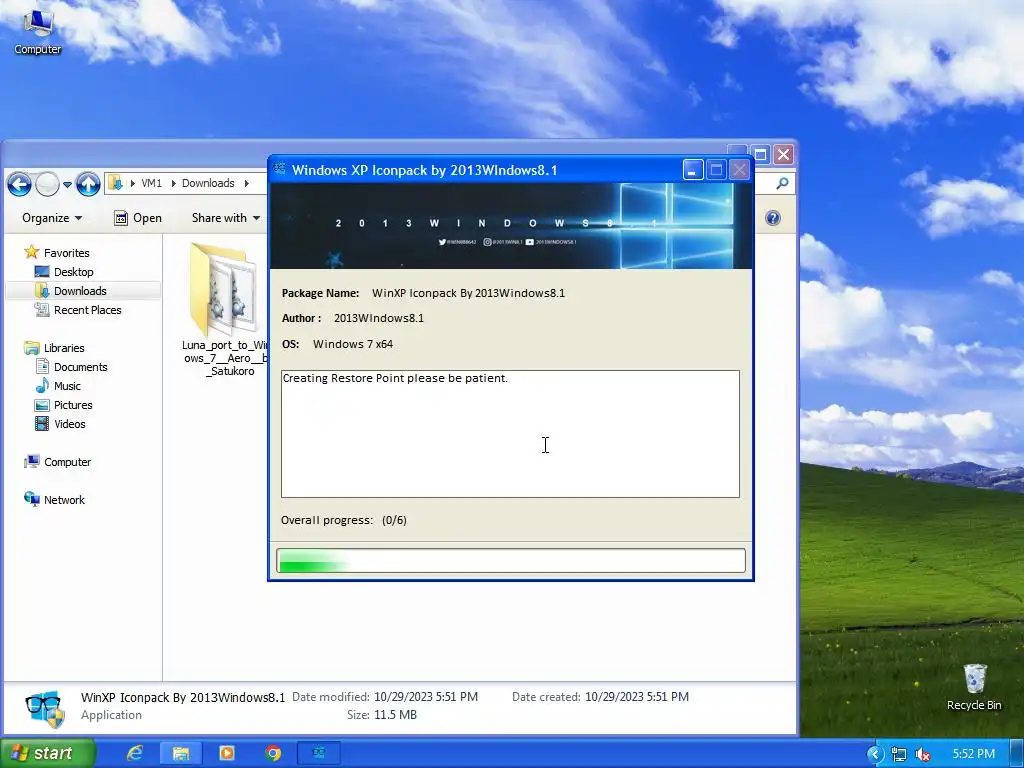Click the Music note icon
The height and width of the screenshot is (768, 1024).
42,385
